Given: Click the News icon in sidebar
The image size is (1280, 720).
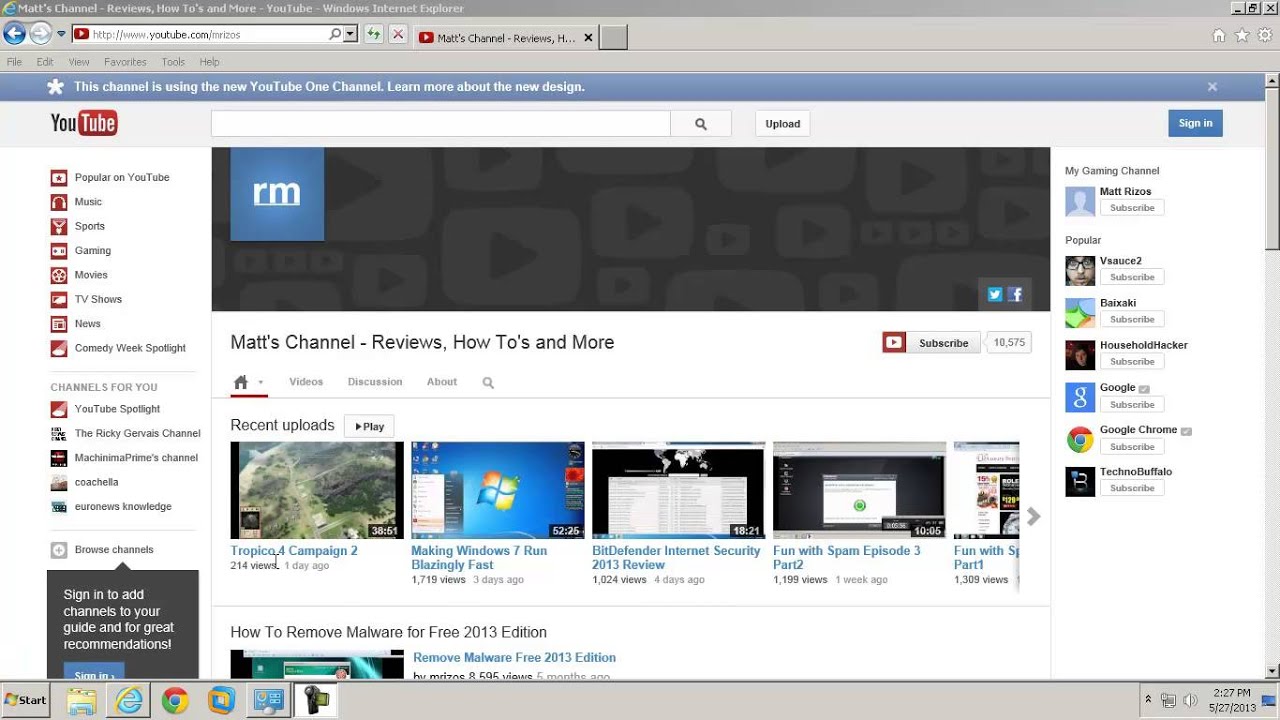Looking at the screenshot, I should tap(59, 324).
